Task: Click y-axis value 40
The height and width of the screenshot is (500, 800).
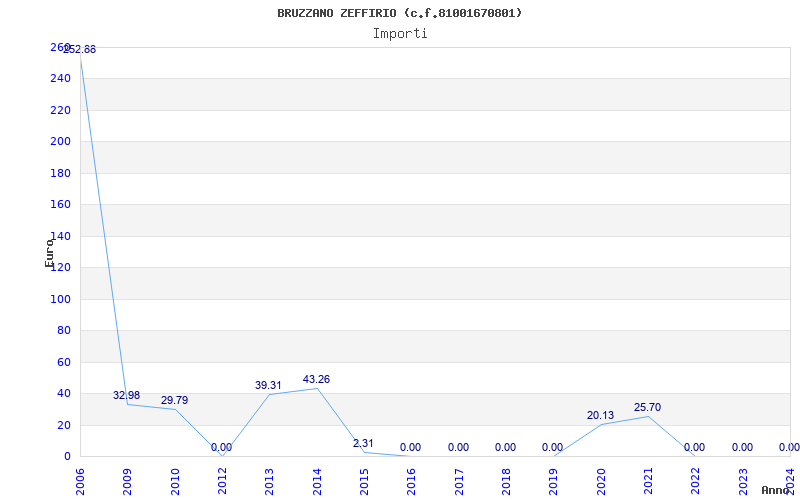Action: [x=63, y=393]
